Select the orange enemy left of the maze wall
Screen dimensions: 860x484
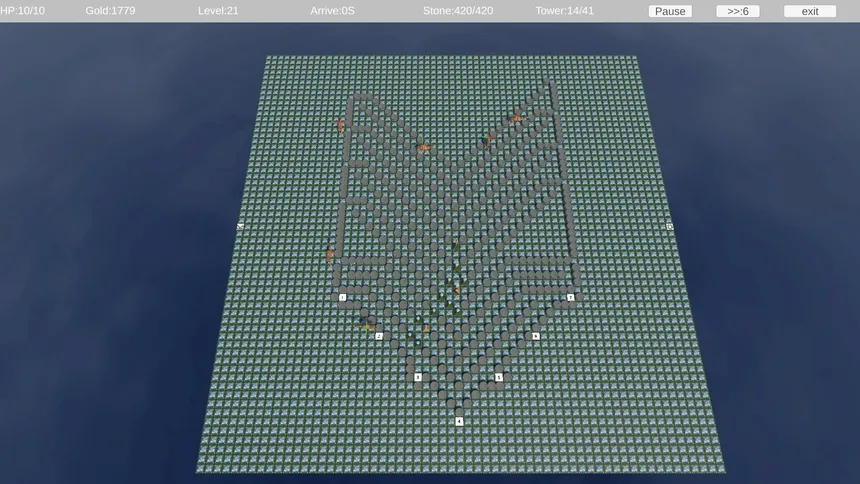(330, 254)
